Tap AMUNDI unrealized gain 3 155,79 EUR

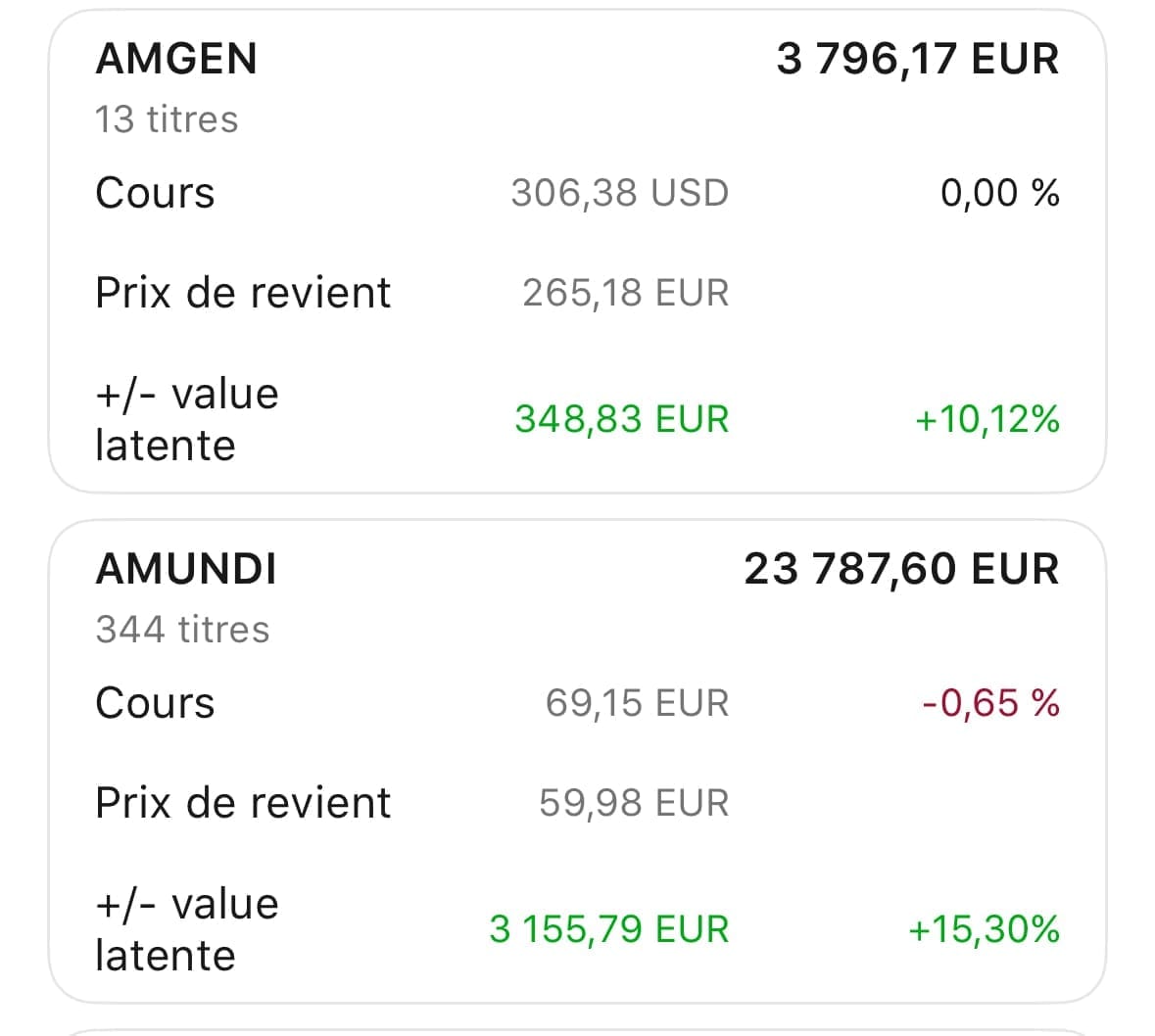tap(609, 929)
